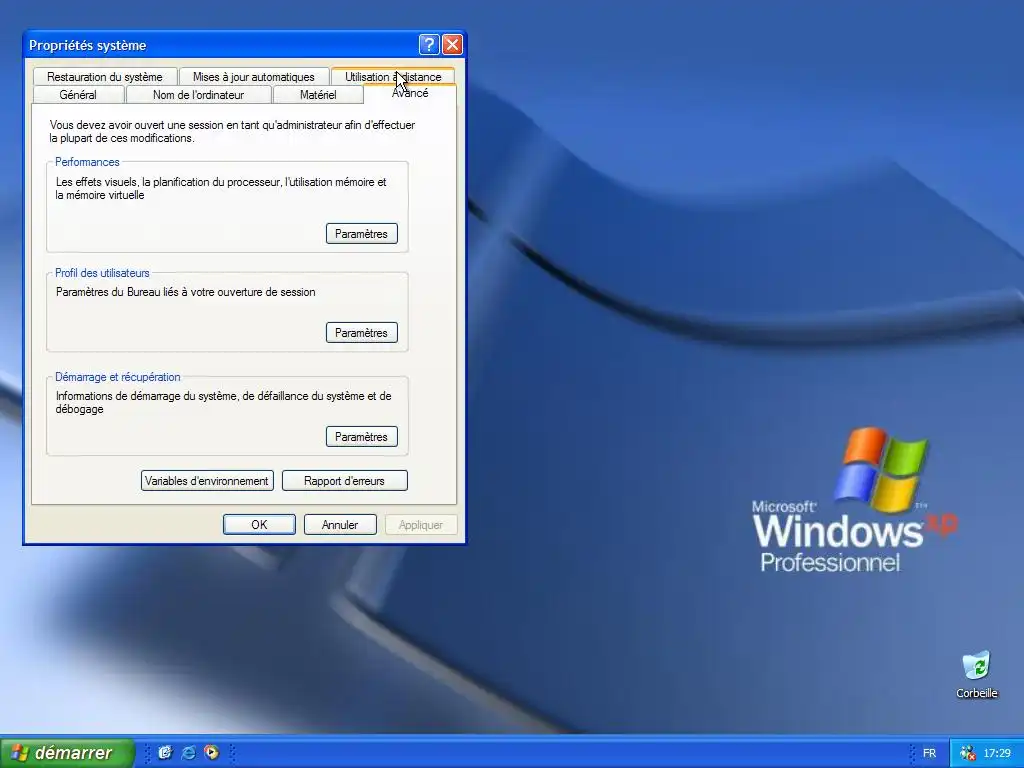The image size is (1024, 768).
Task: Click the Rapport d'erreurs button
Action: point(344,481)
